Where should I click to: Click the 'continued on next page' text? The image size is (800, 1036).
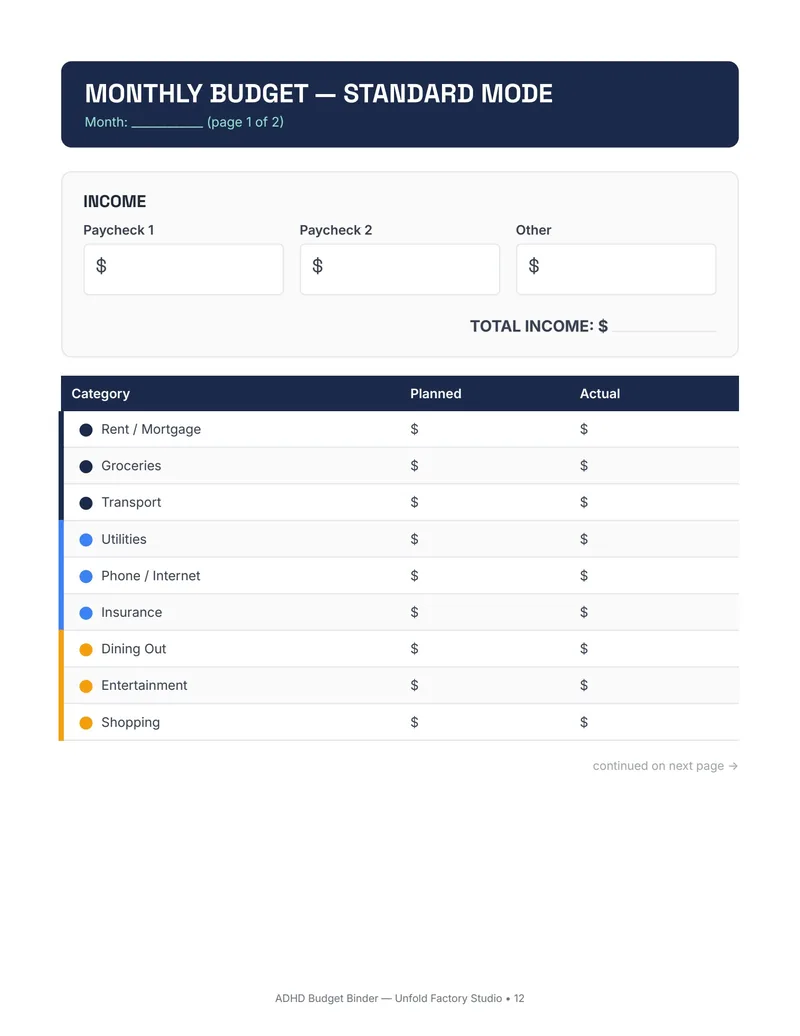[x=665, y=766]
